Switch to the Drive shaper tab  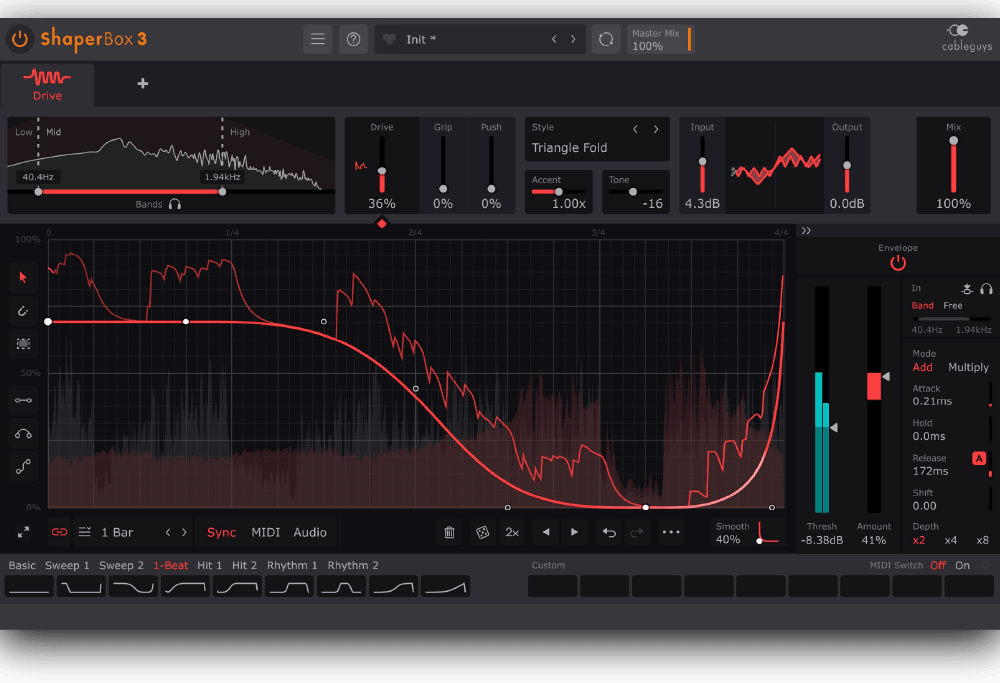(x=47, y=85)
